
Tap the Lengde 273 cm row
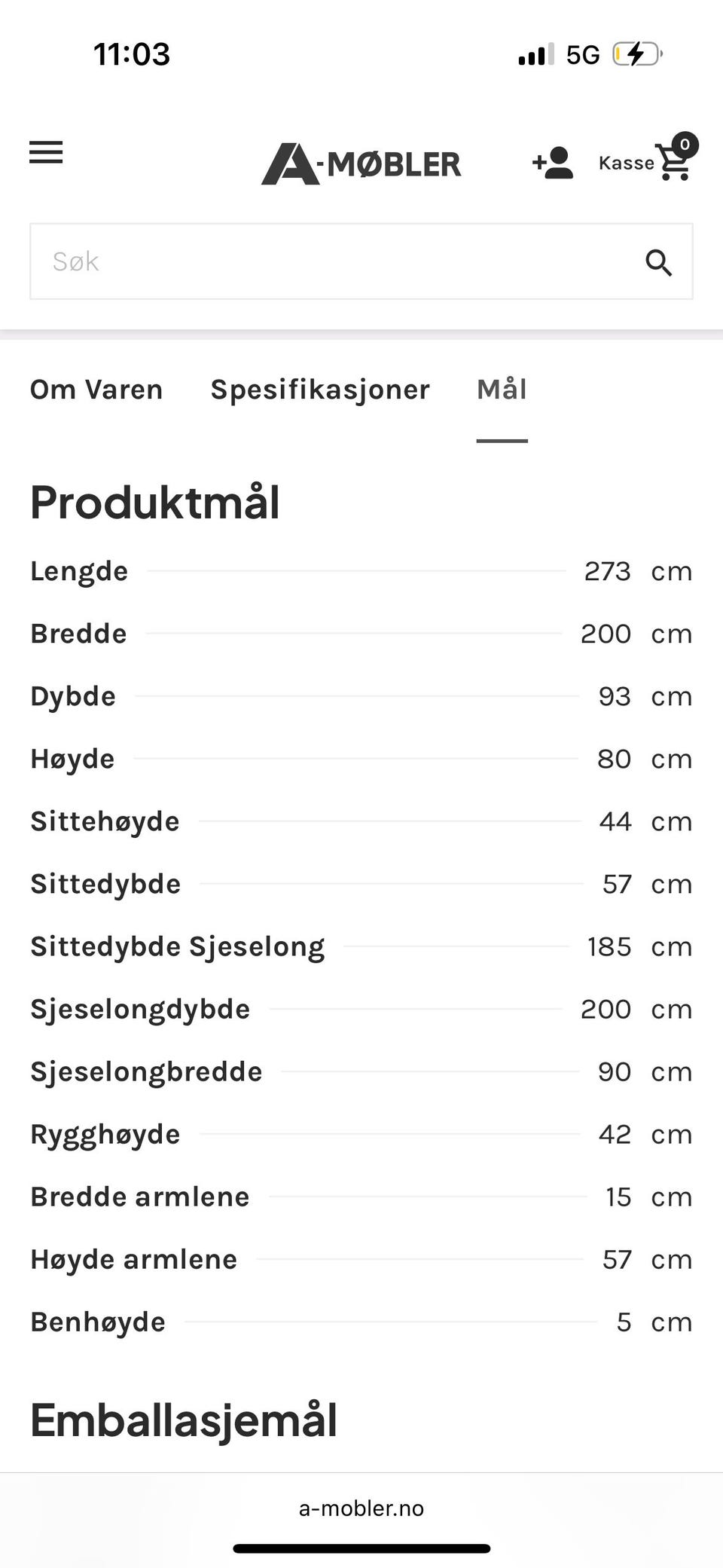[361, 571]
